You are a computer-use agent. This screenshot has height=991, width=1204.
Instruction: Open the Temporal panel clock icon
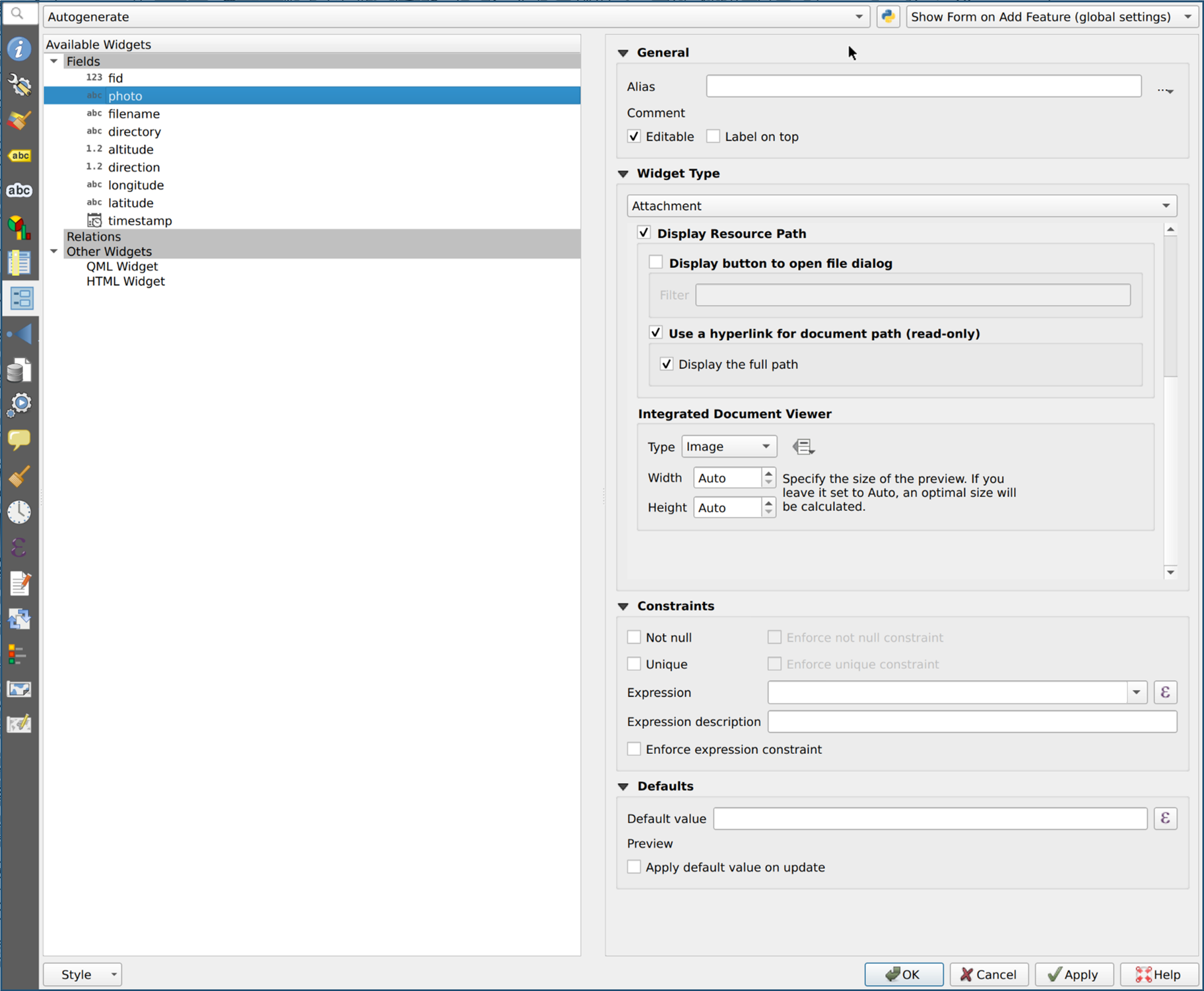tap(19, 512)
